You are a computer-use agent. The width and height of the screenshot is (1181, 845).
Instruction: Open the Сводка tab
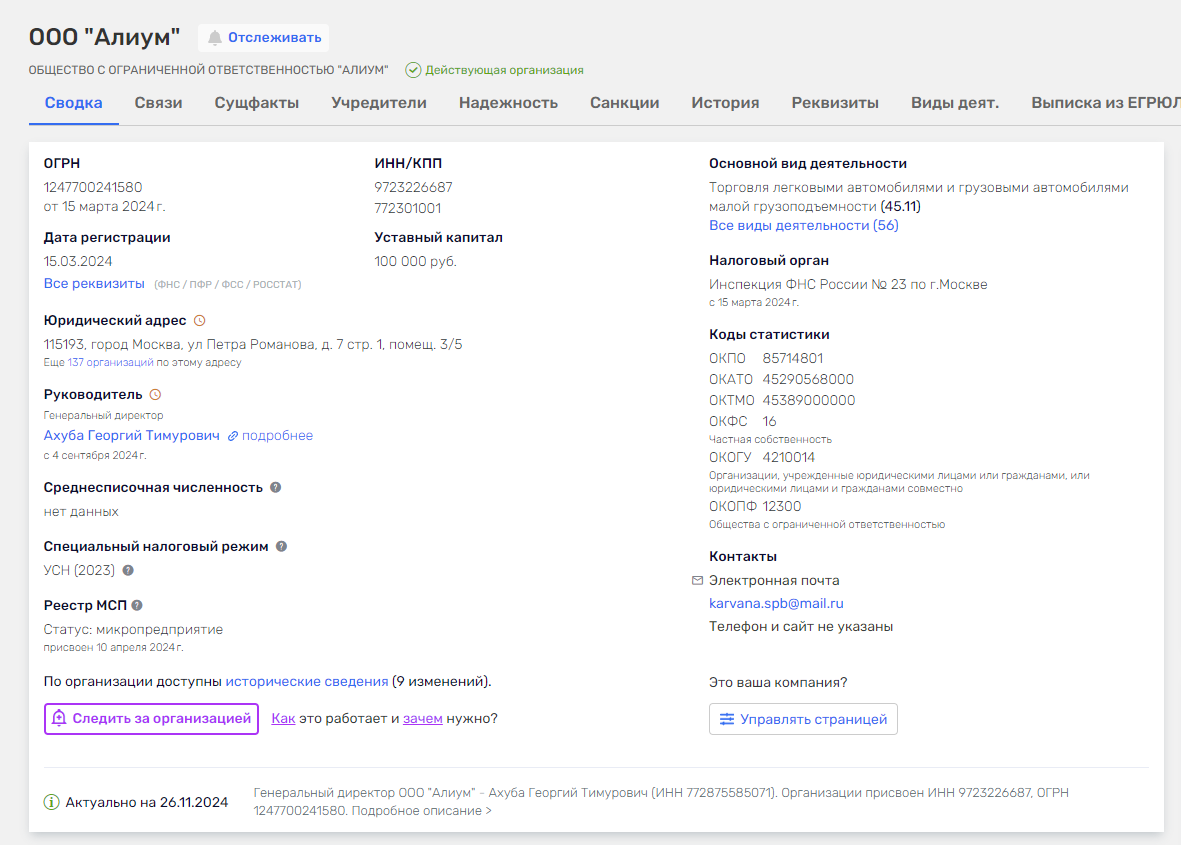click(73, 103)
